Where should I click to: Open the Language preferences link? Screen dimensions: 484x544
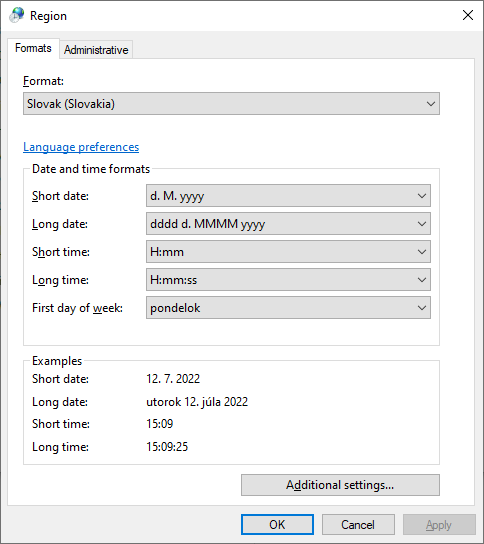[81, 147]
